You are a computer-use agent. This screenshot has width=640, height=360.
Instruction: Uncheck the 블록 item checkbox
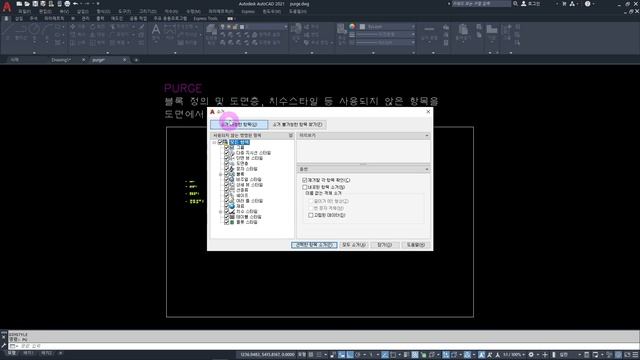pyautogui.click(x=227, y=174)
